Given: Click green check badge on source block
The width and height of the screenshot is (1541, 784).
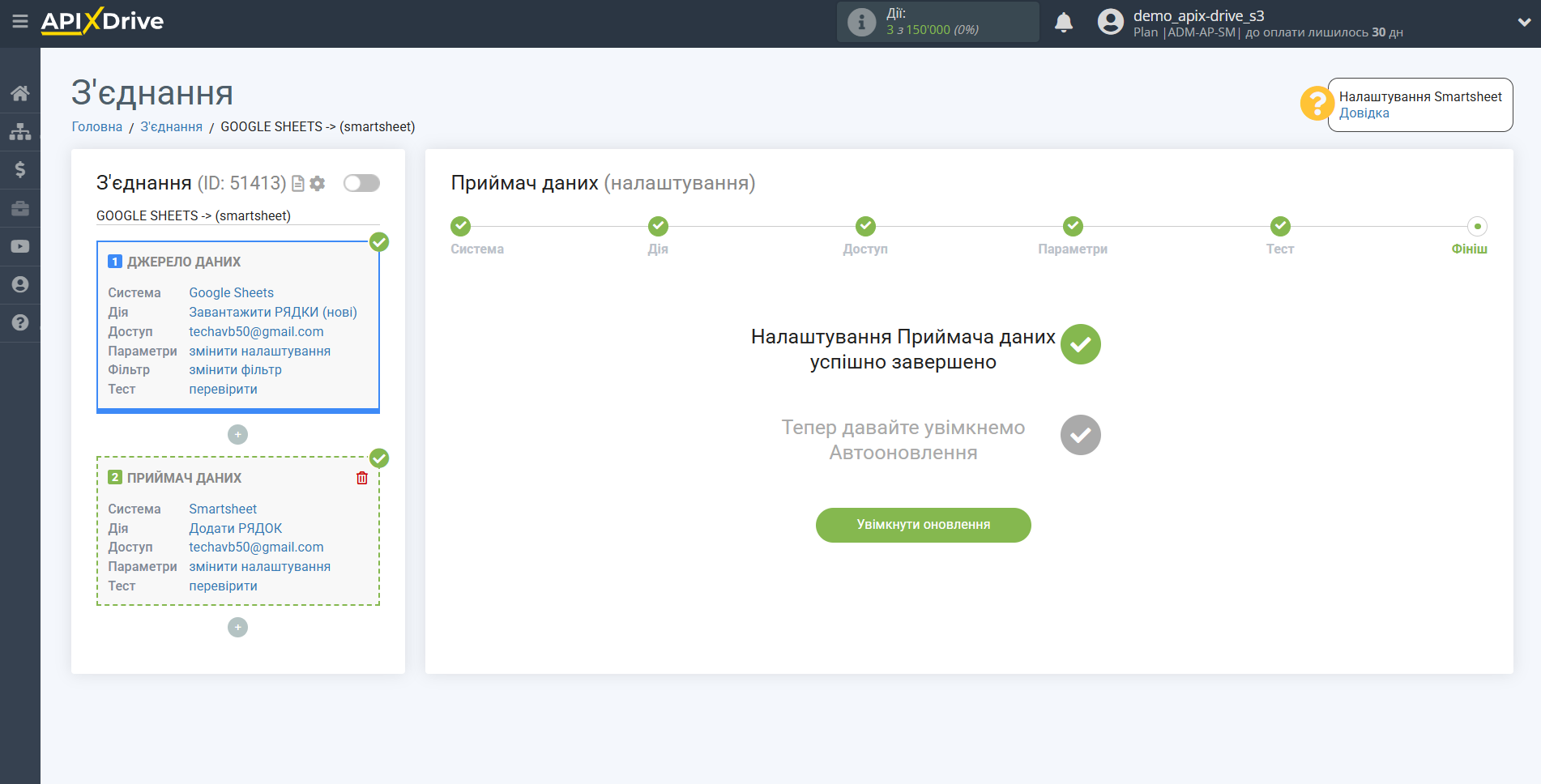Looking at the screenshot, I should point(379,242).
